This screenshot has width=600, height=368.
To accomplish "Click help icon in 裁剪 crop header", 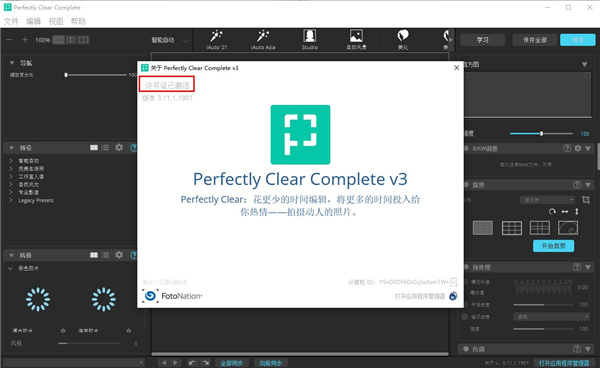I will [x=577, y=184].
